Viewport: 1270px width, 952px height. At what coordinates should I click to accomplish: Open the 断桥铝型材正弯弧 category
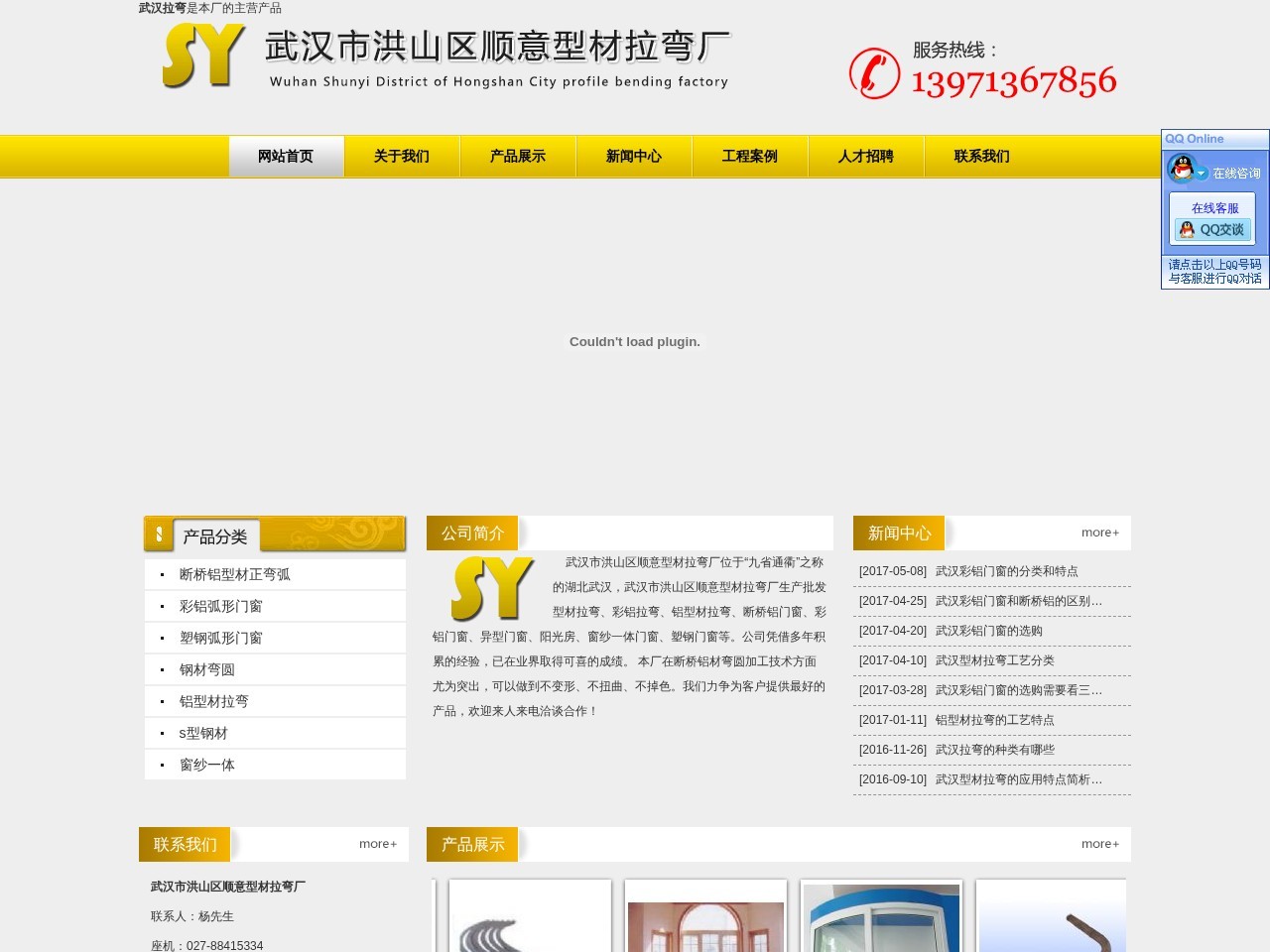click(x=235, y=574)
